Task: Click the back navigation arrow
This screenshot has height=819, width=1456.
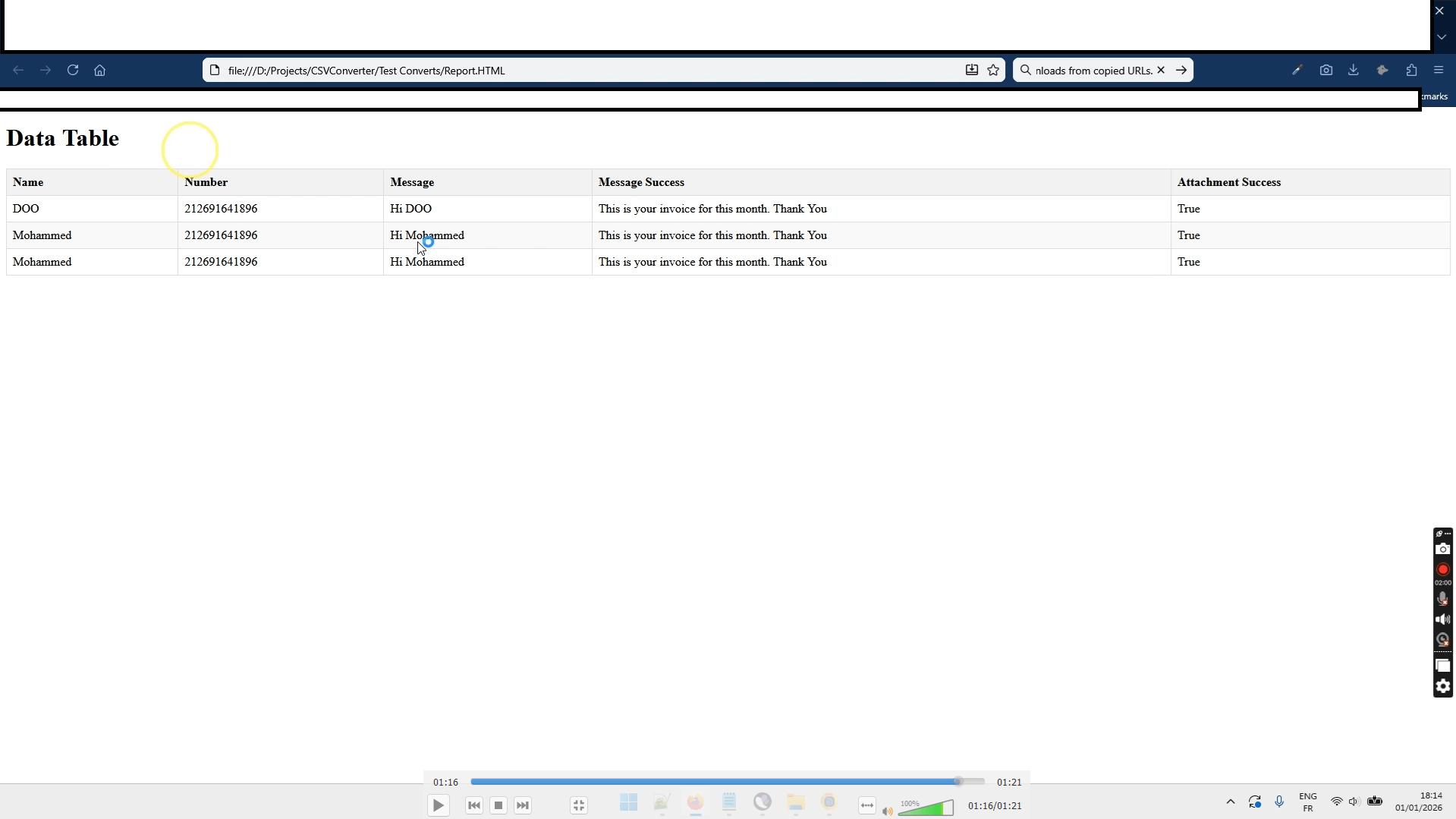Action: [x=17, y=70]
